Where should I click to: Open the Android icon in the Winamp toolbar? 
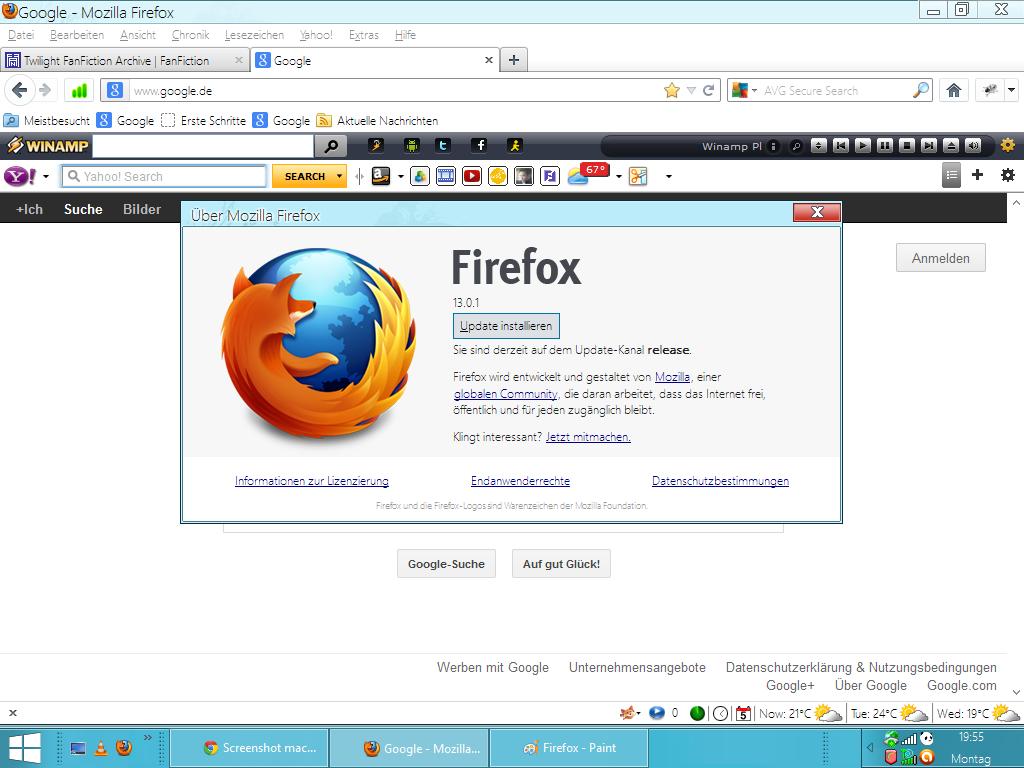point(411,145)
